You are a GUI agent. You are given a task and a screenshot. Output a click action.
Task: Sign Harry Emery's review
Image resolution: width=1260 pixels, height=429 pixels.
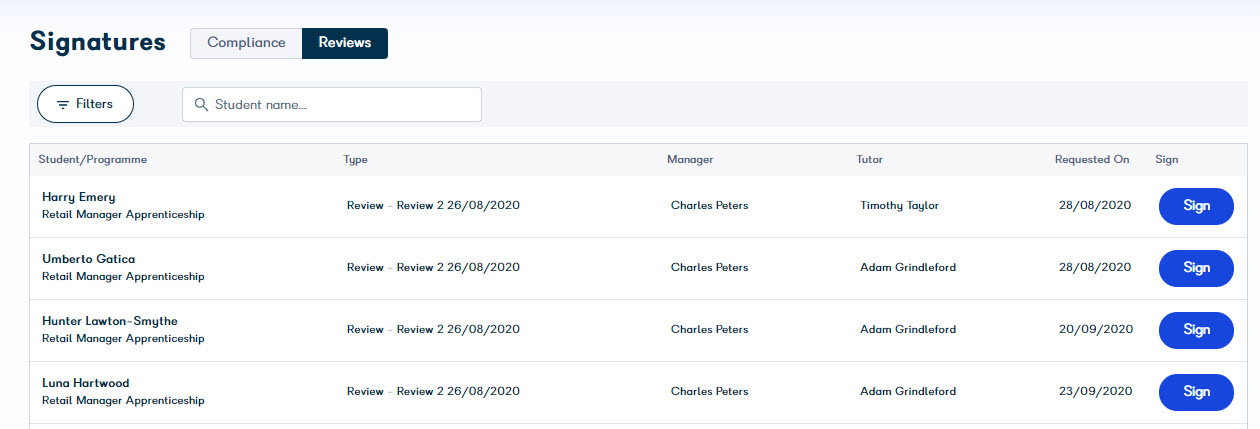pyautogui.click(x=1196, y=206)
